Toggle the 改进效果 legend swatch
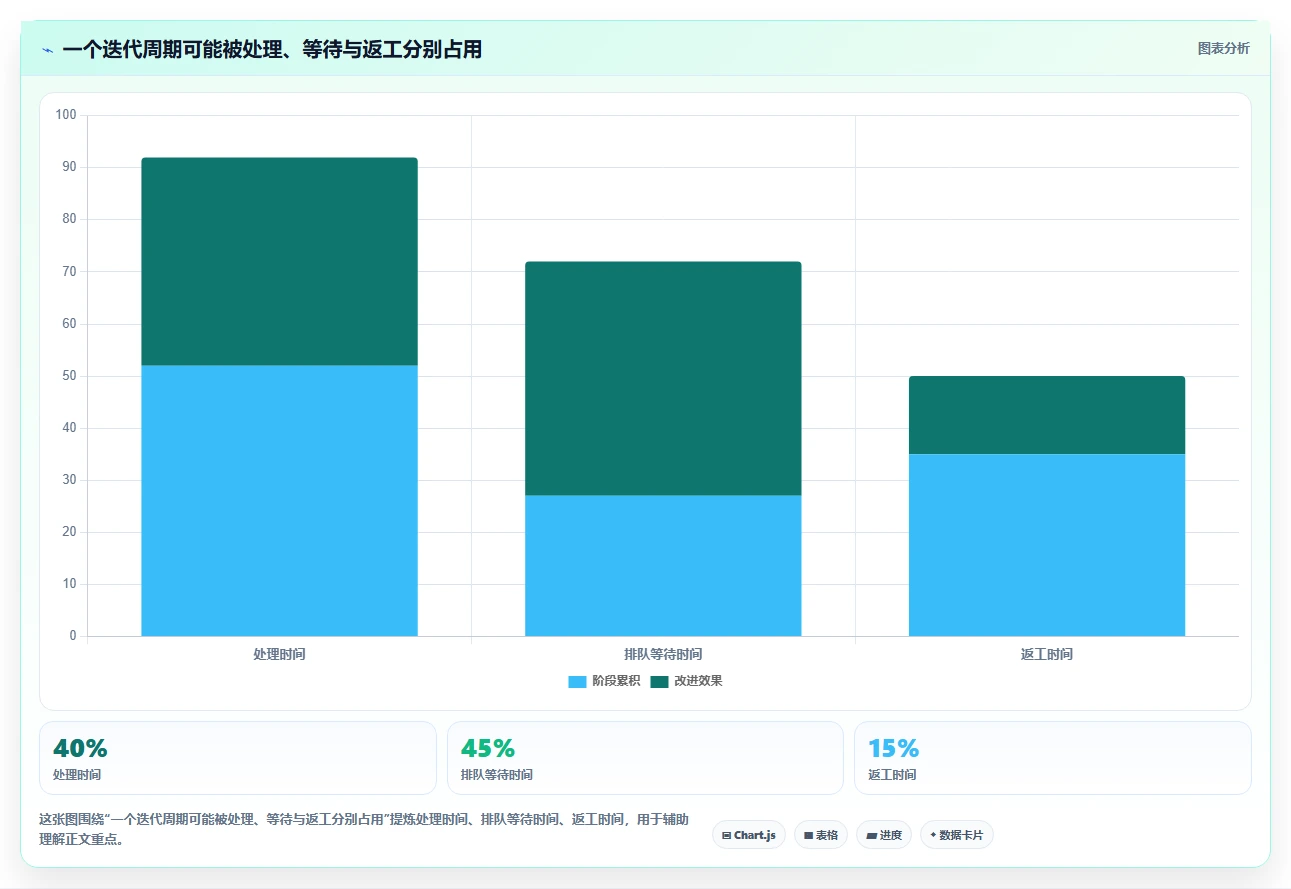 659,681
